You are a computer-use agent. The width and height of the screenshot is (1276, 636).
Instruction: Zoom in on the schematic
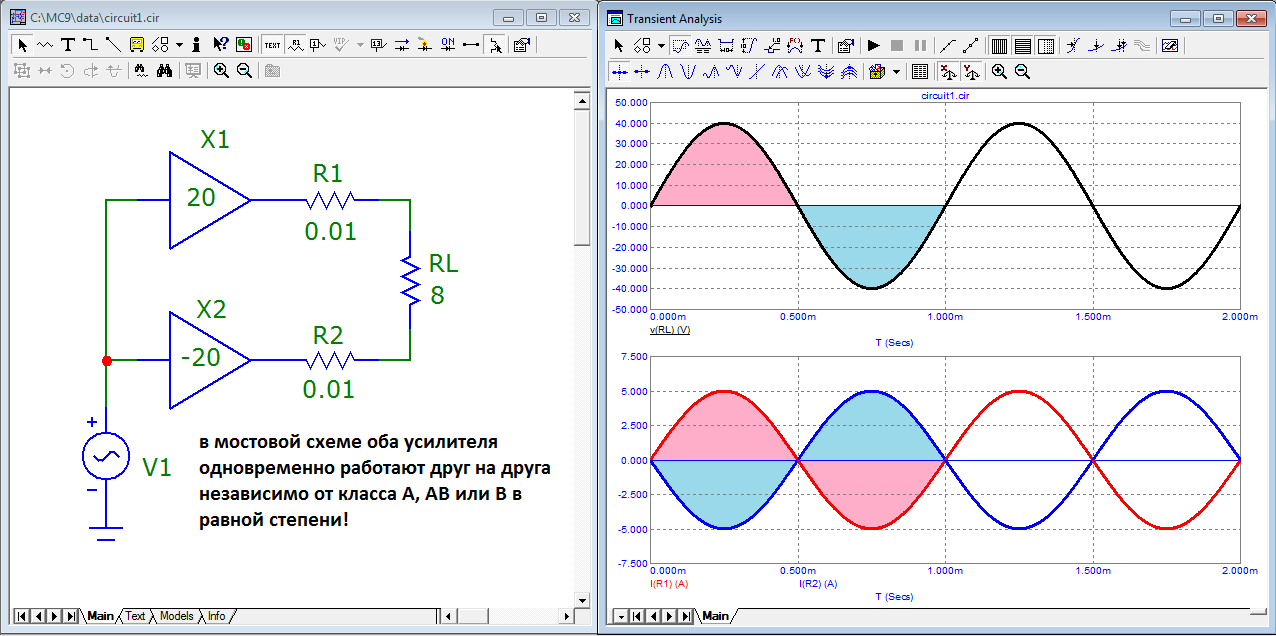(221, 71)
